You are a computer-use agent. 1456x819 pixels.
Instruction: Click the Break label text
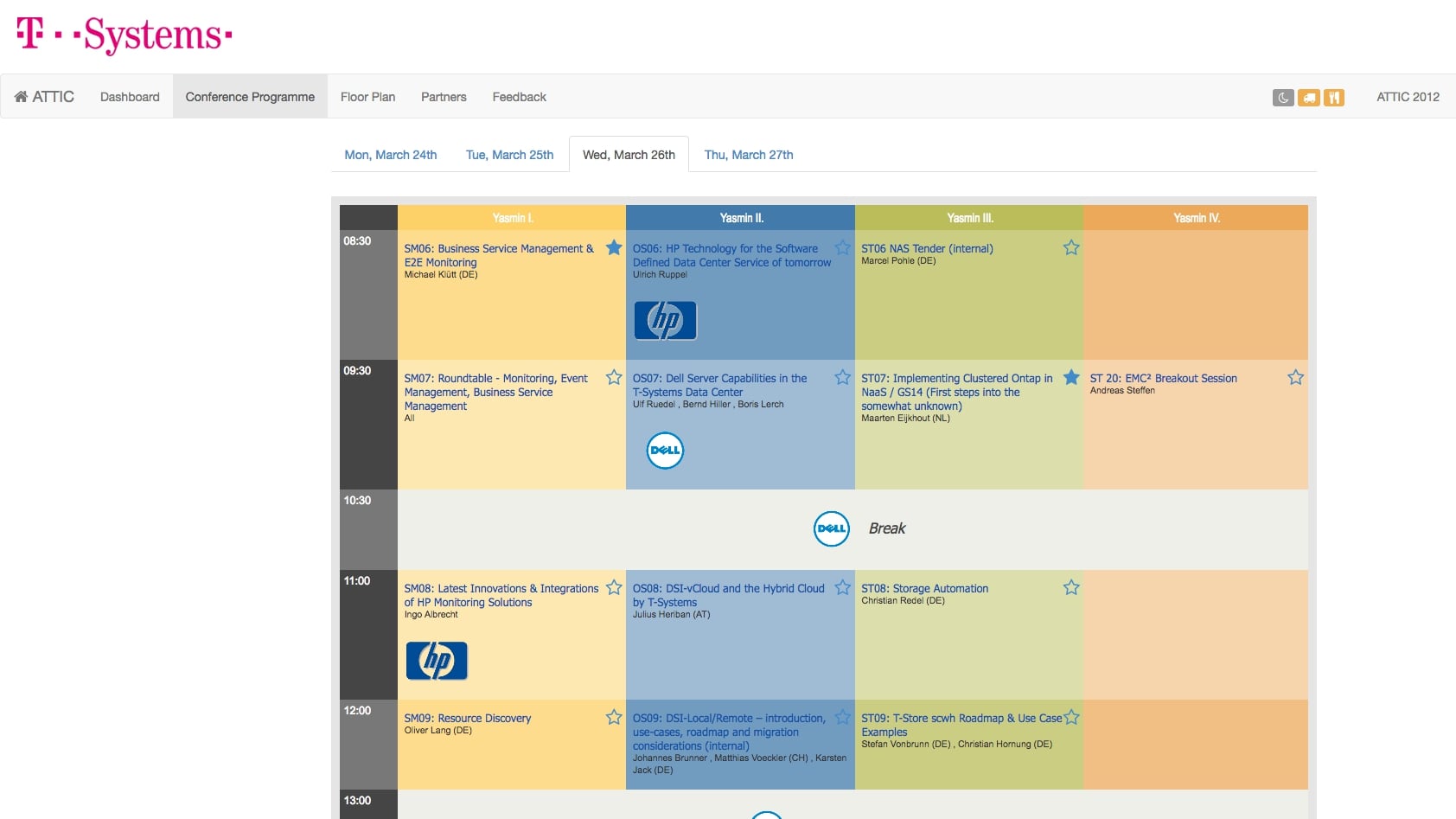pyautogui.click(x=887, y=528)
